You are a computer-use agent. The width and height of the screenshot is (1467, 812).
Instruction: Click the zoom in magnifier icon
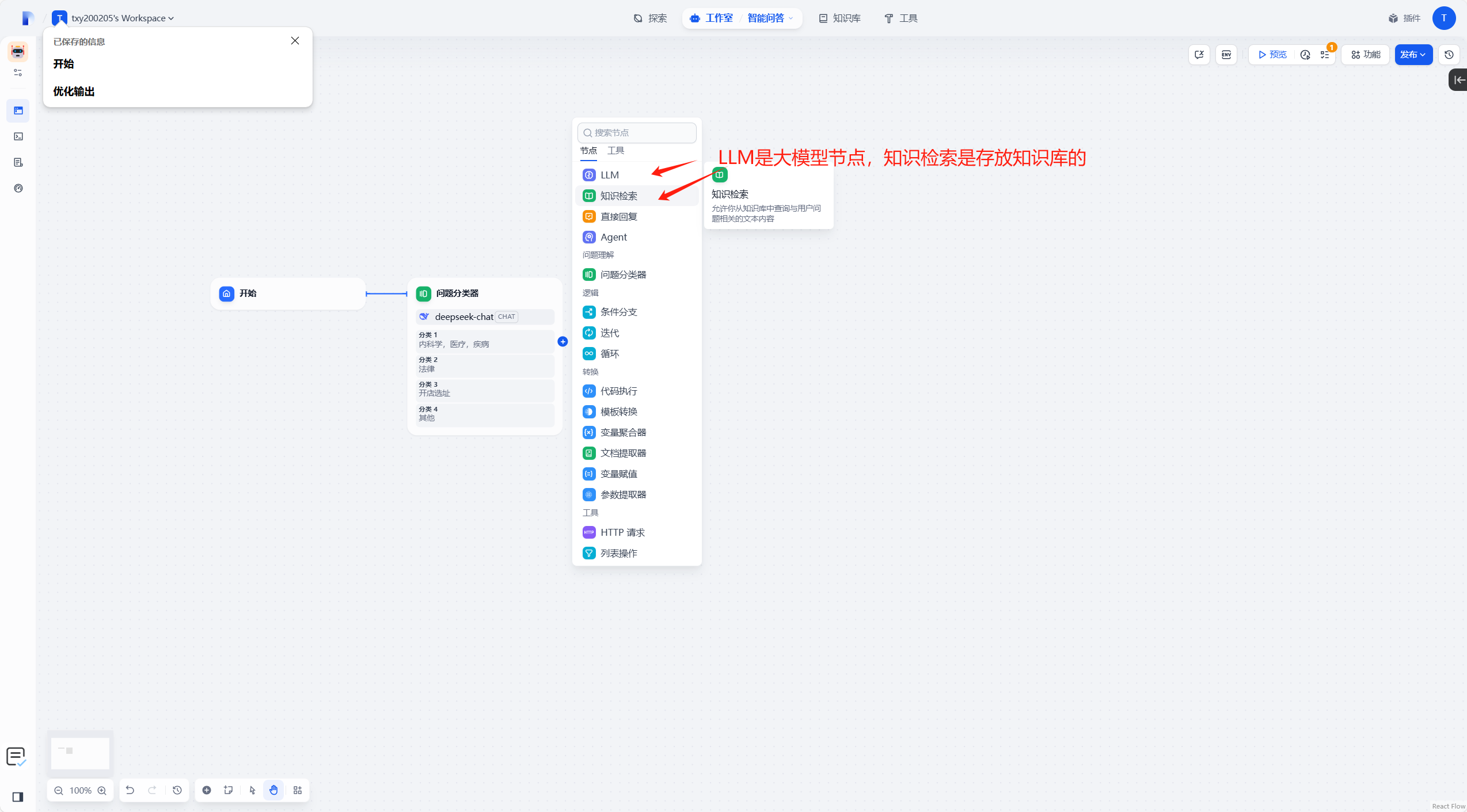point(102,791)
